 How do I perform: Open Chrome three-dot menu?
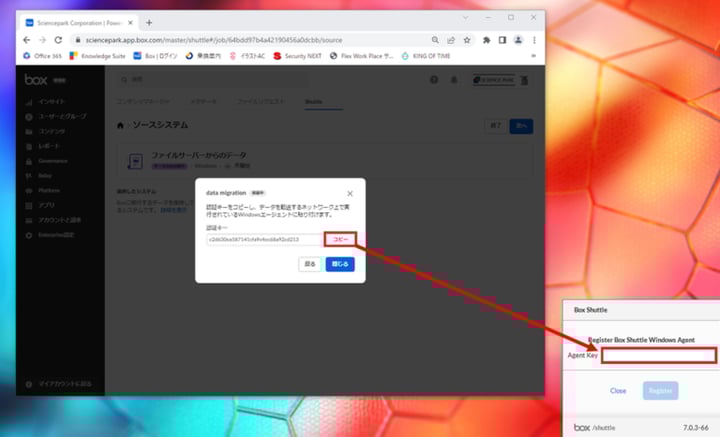534,39
